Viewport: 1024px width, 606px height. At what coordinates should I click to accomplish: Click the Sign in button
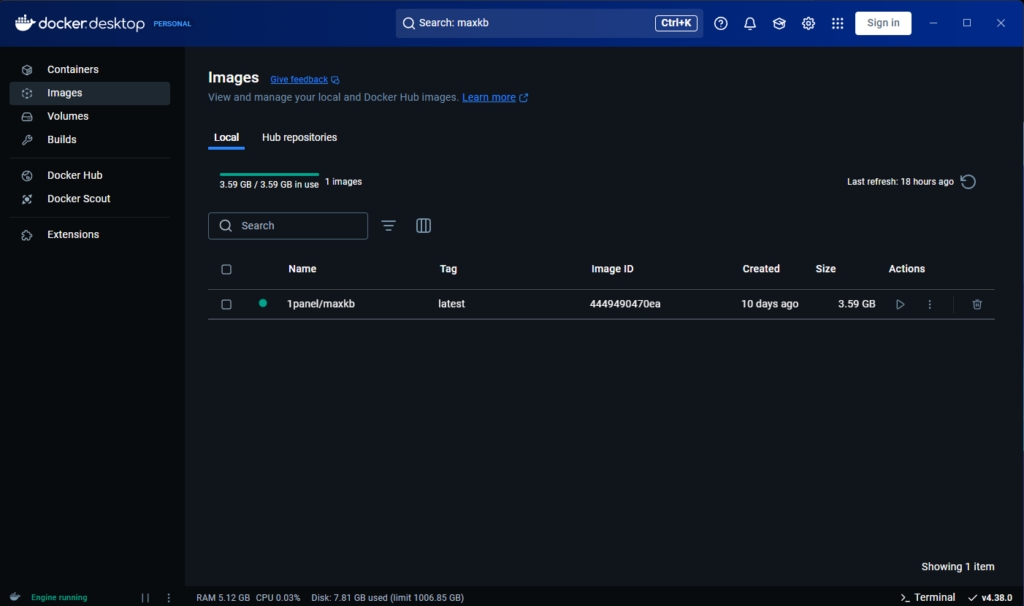(x=883, y=23)
